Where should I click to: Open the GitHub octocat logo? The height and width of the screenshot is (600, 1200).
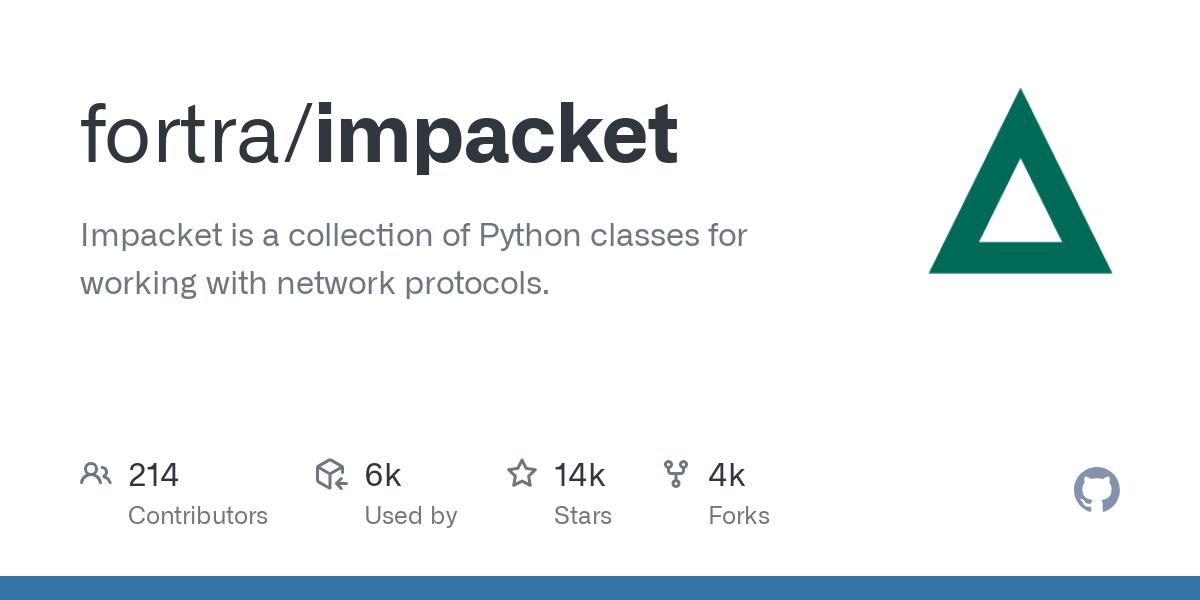coord(1096,490)
